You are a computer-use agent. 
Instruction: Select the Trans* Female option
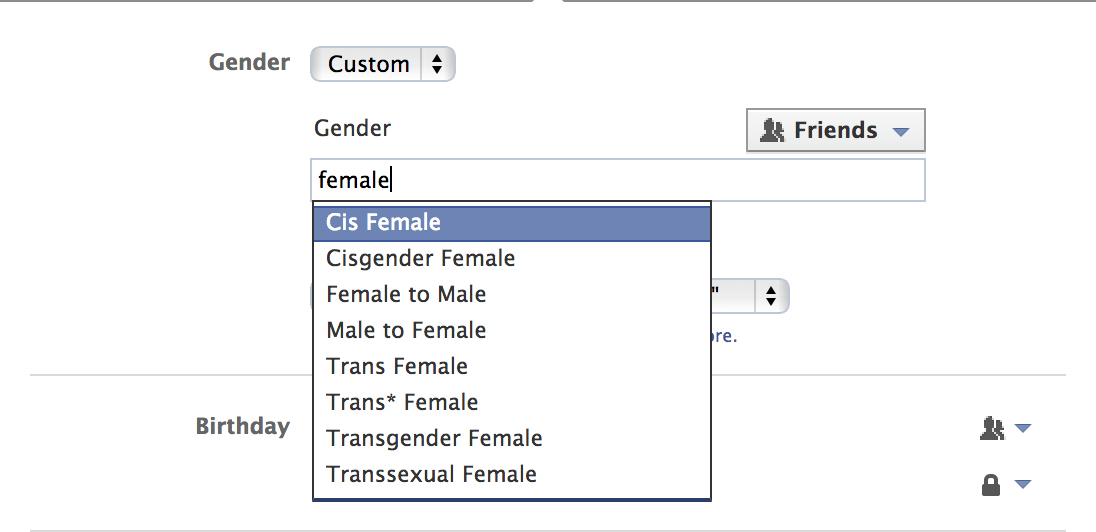pos(402,402)
